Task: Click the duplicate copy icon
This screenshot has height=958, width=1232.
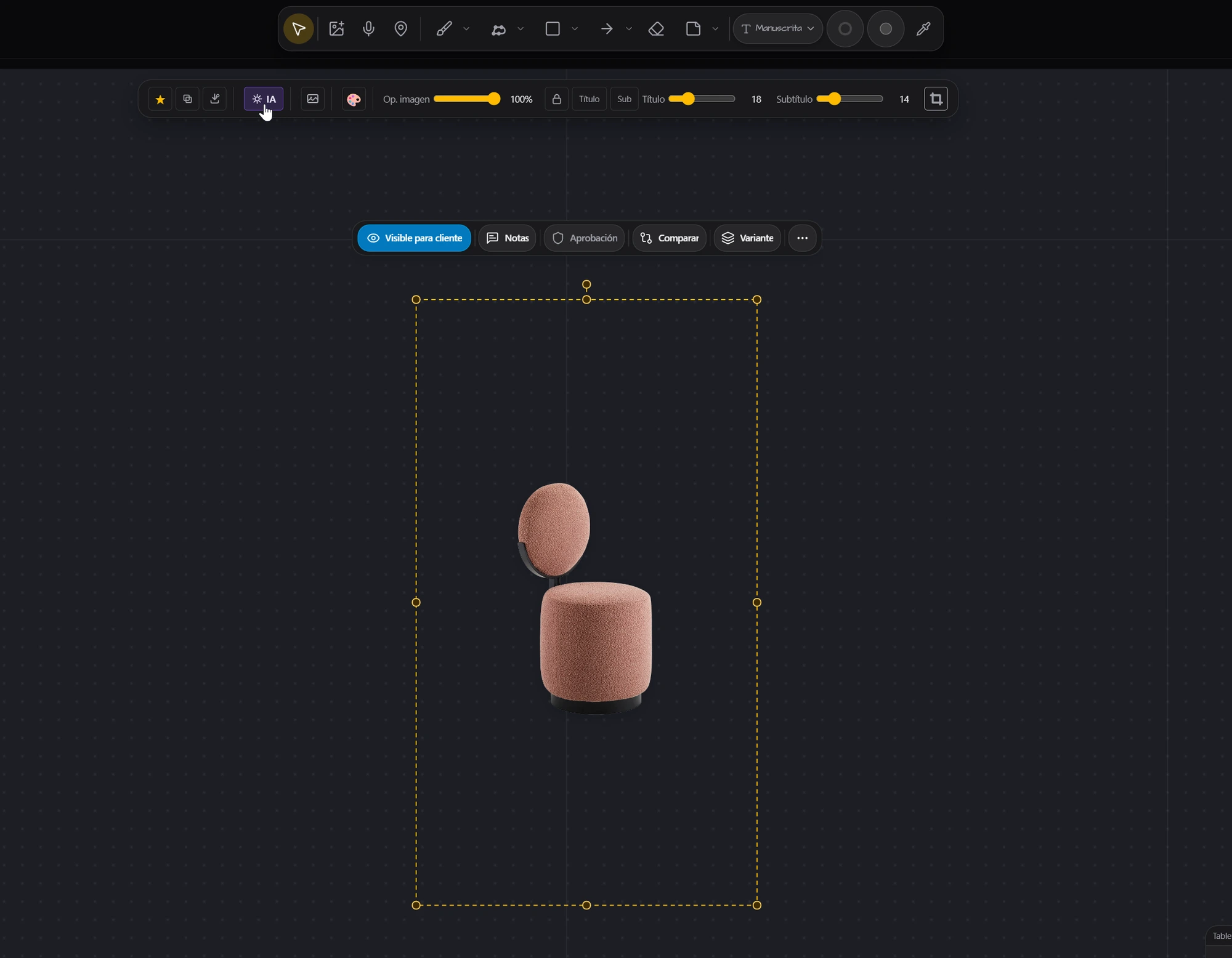Action: pyautogui.click(x=187, y=99)
